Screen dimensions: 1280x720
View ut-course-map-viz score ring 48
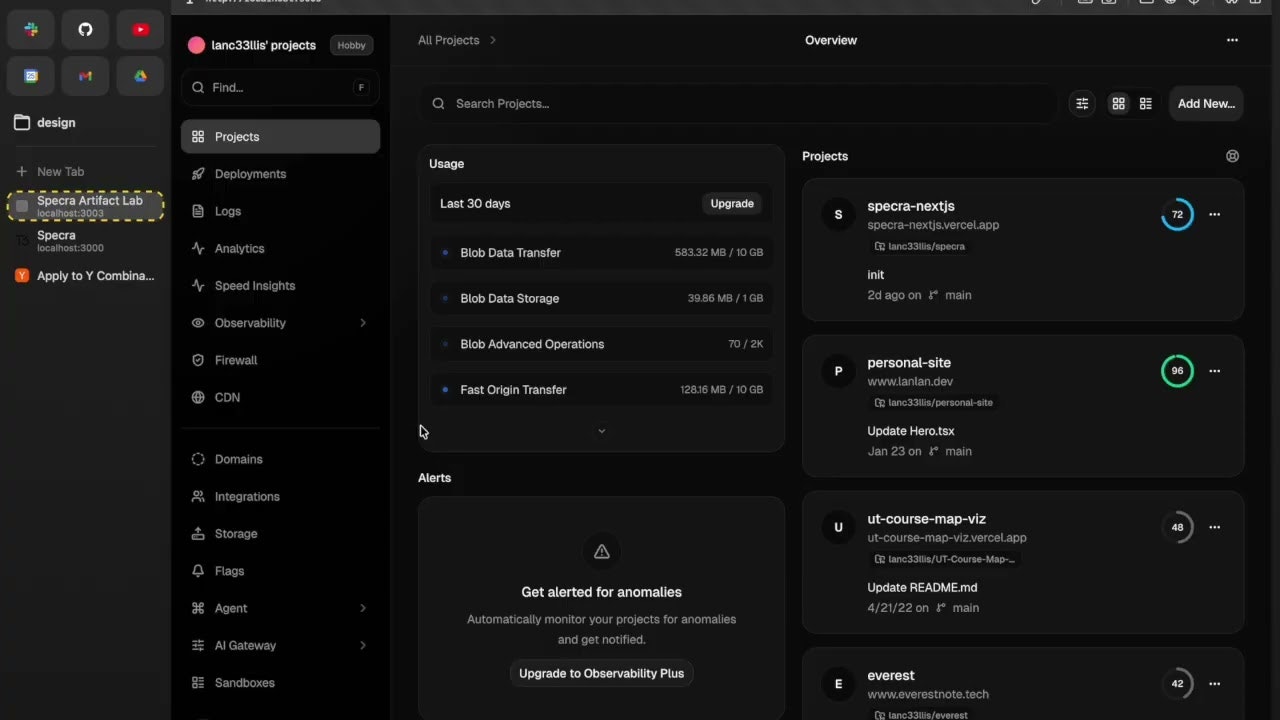1177,527
